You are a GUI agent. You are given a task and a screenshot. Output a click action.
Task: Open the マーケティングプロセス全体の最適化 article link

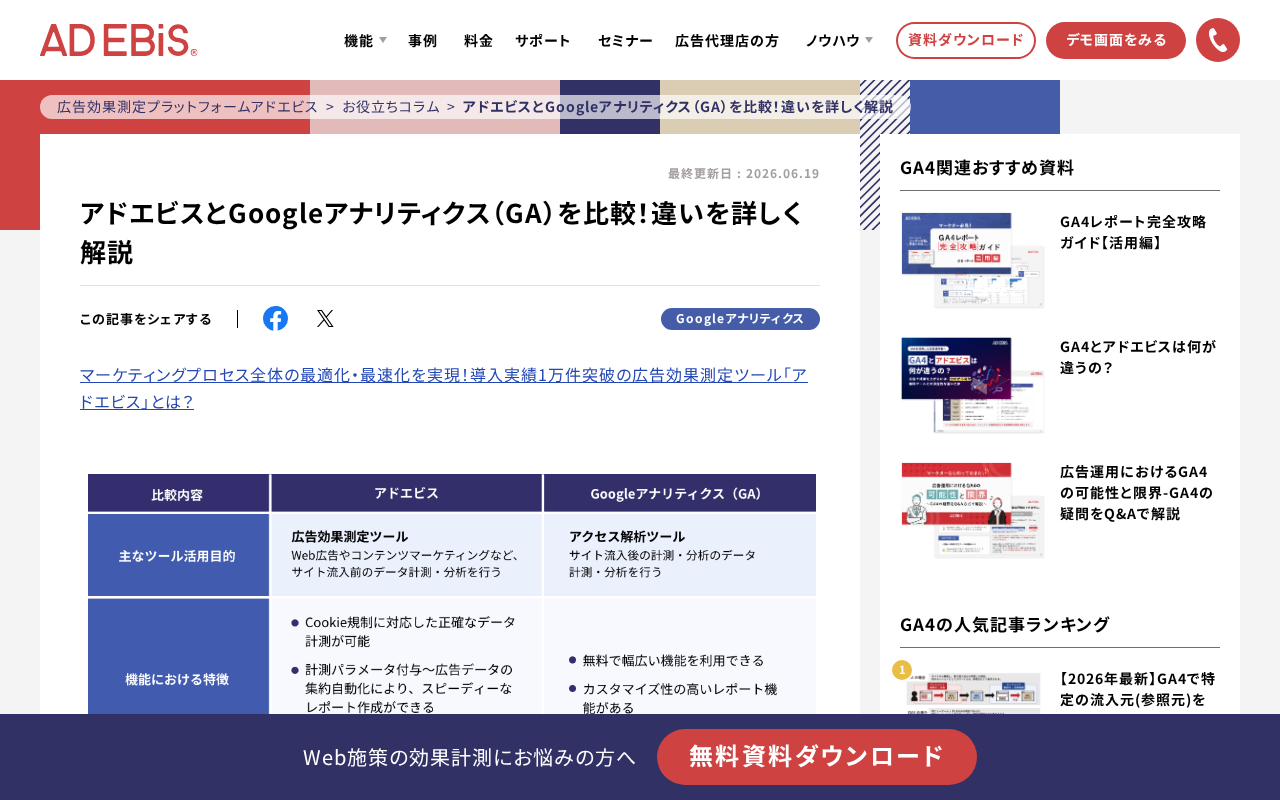(444, 388)
